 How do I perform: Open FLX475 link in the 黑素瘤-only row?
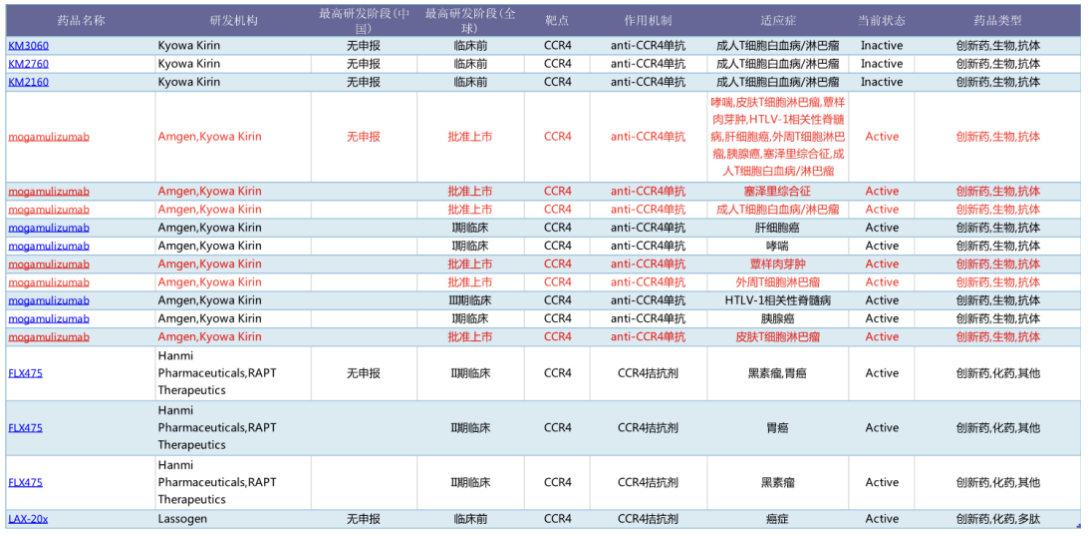pos(25,482)
